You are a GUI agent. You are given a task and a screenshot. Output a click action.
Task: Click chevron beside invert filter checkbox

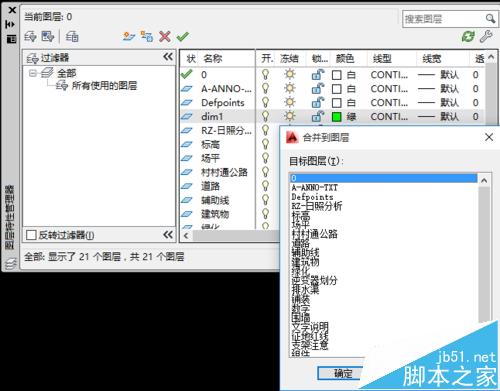[x=168, y=235]
